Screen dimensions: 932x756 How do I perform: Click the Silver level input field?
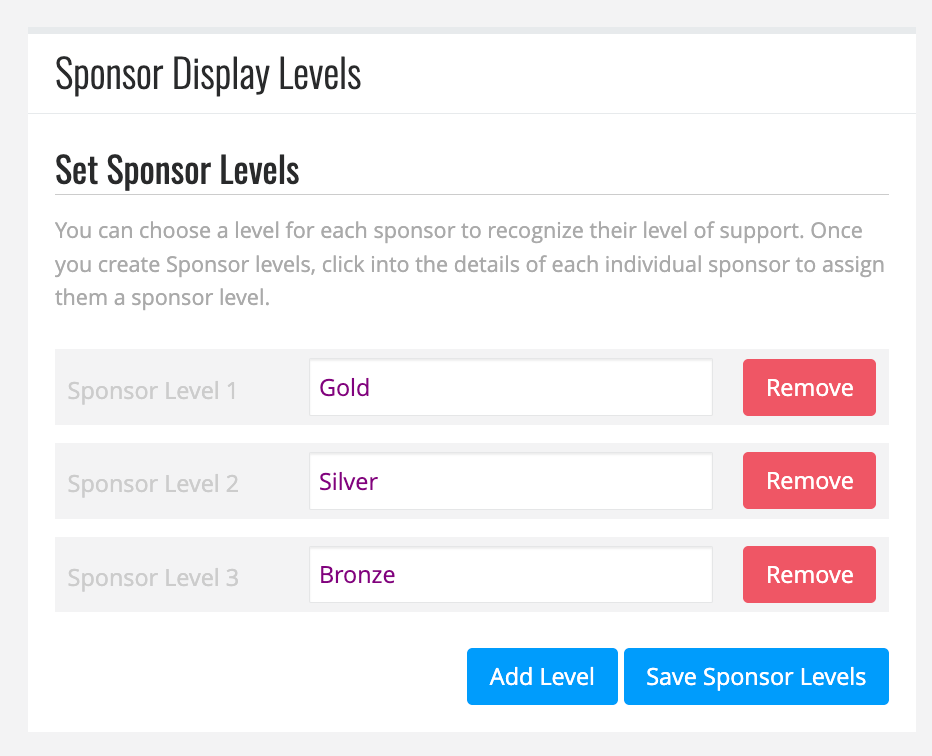pyautogui.click(x=510, y=481)
